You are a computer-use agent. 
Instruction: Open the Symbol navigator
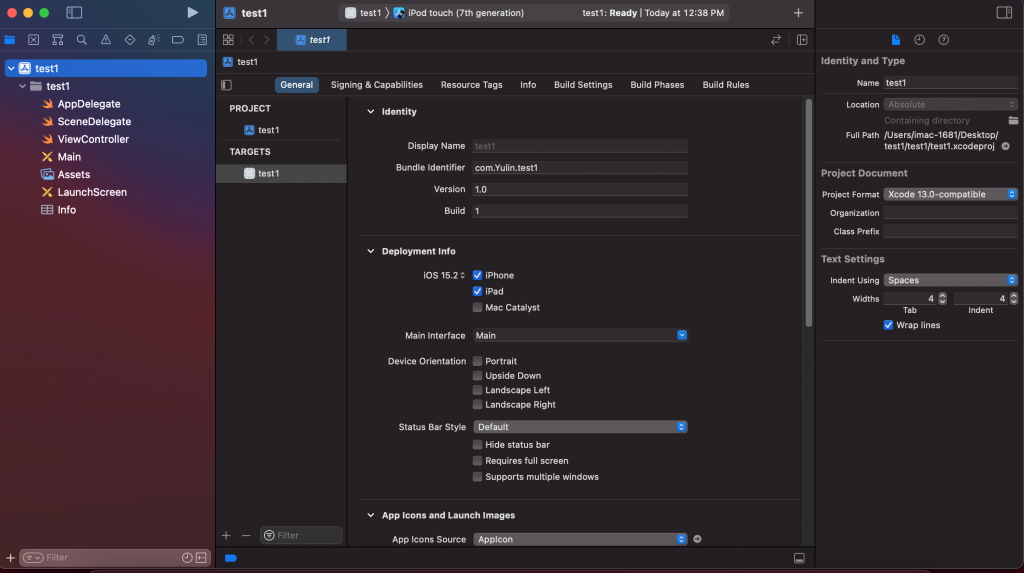(x=57, y=40)
